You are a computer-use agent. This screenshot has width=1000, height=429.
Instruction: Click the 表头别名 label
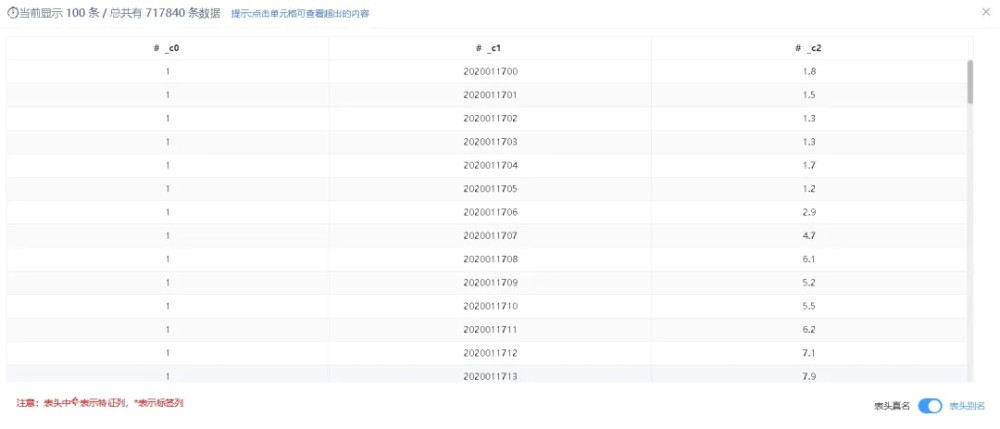[967, 406]
